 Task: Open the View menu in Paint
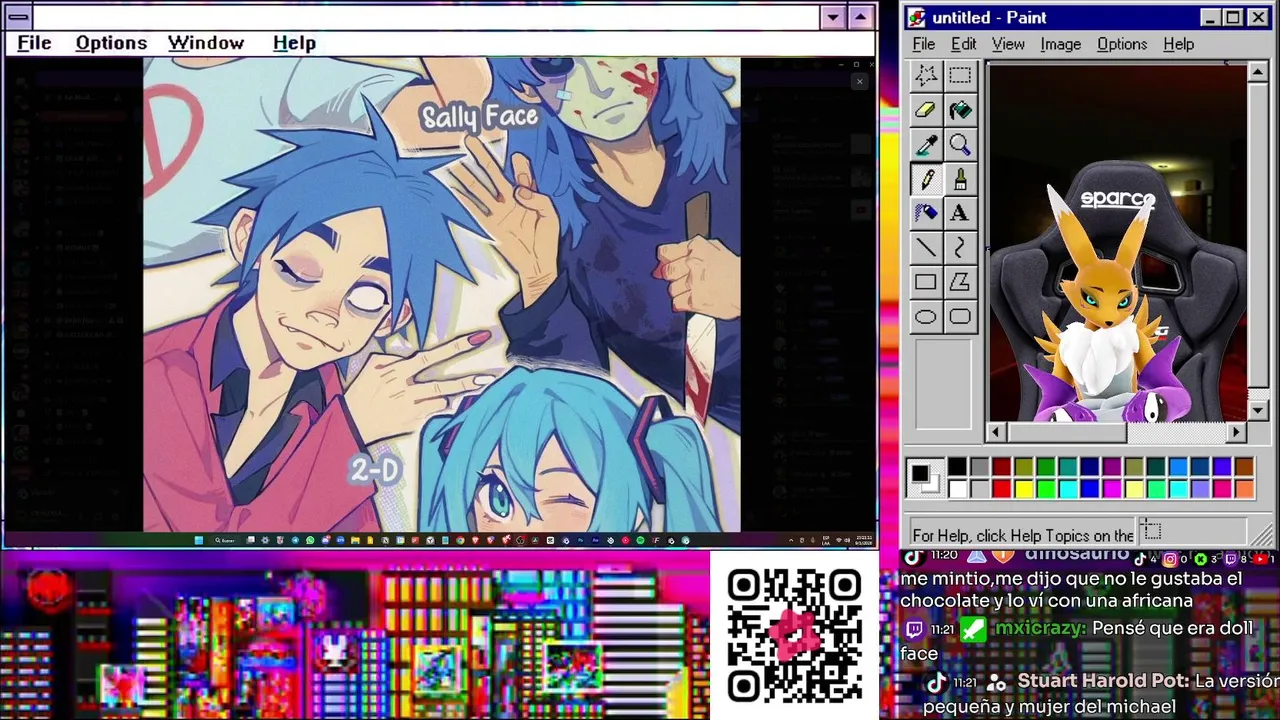1008,44
